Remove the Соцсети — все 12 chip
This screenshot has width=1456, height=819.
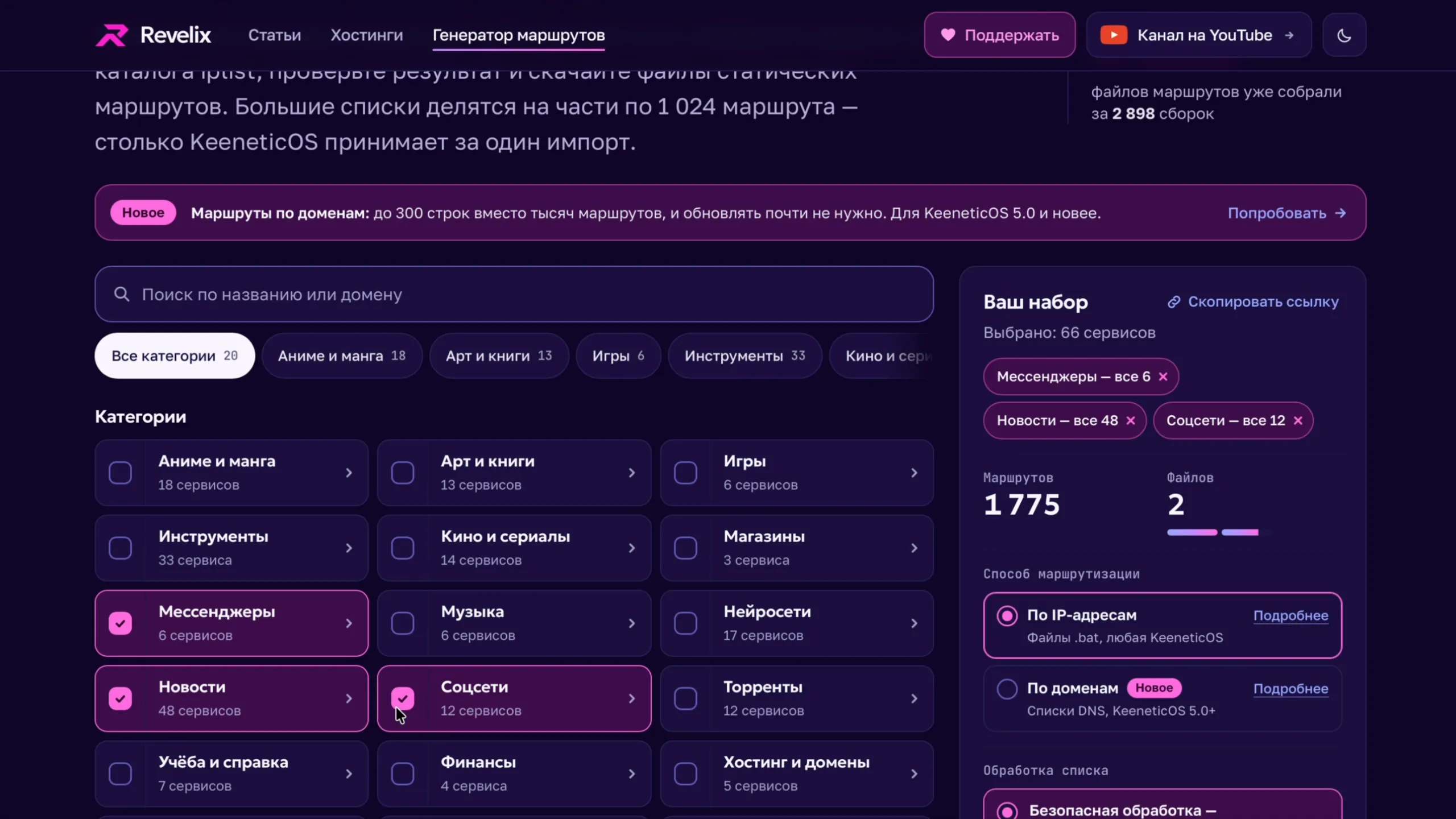1298,420
